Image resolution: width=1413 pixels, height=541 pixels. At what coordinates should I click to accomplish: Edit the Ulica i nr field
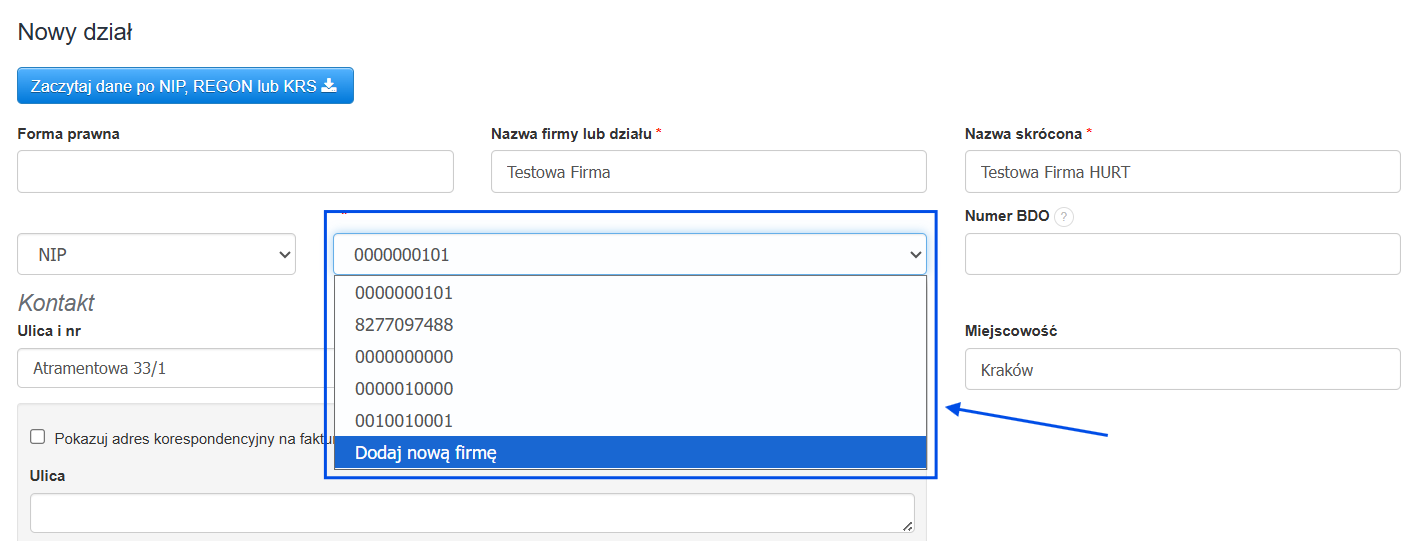click(170, 368)
